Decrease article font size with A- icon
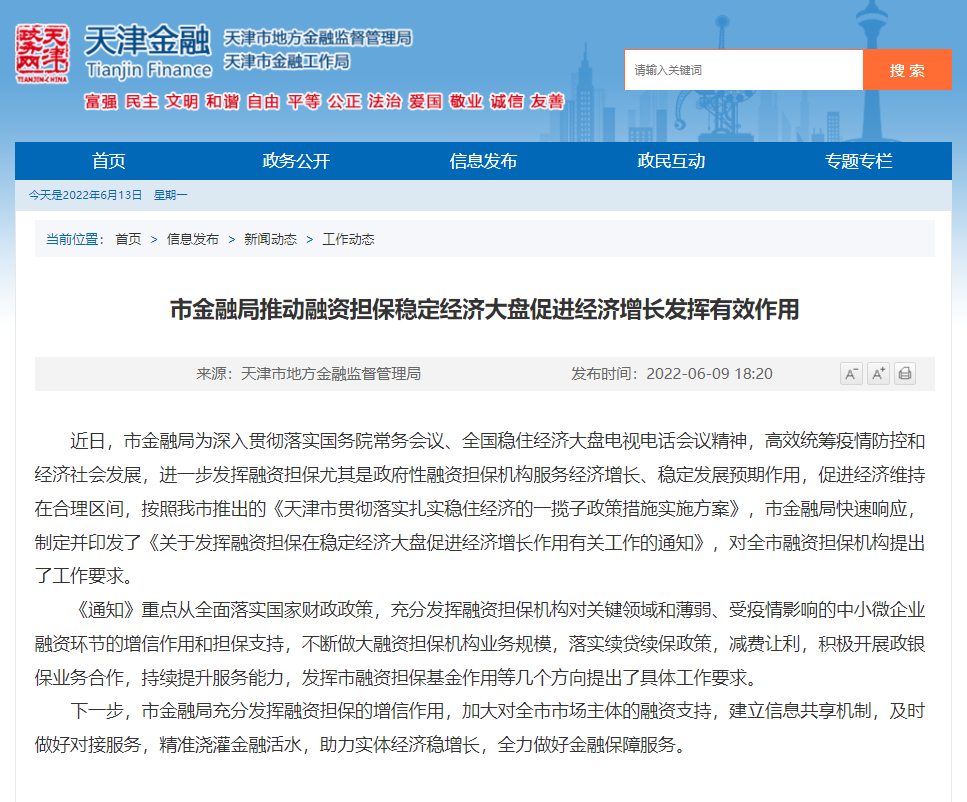967x802 pixels. 851,374
